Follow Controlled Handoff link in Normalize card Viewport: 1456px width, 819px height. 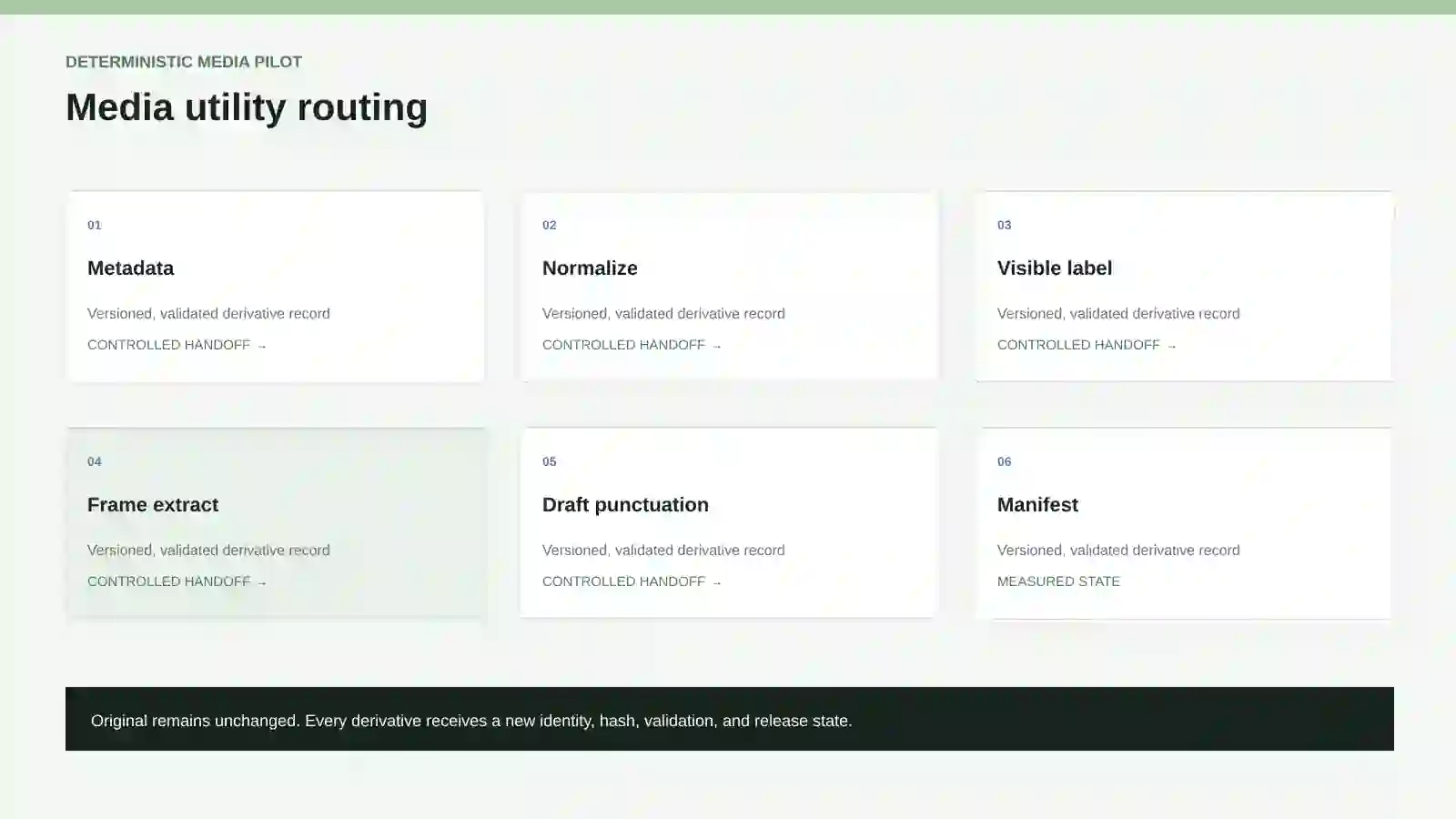pyautogui.click(x=632, y=345)
